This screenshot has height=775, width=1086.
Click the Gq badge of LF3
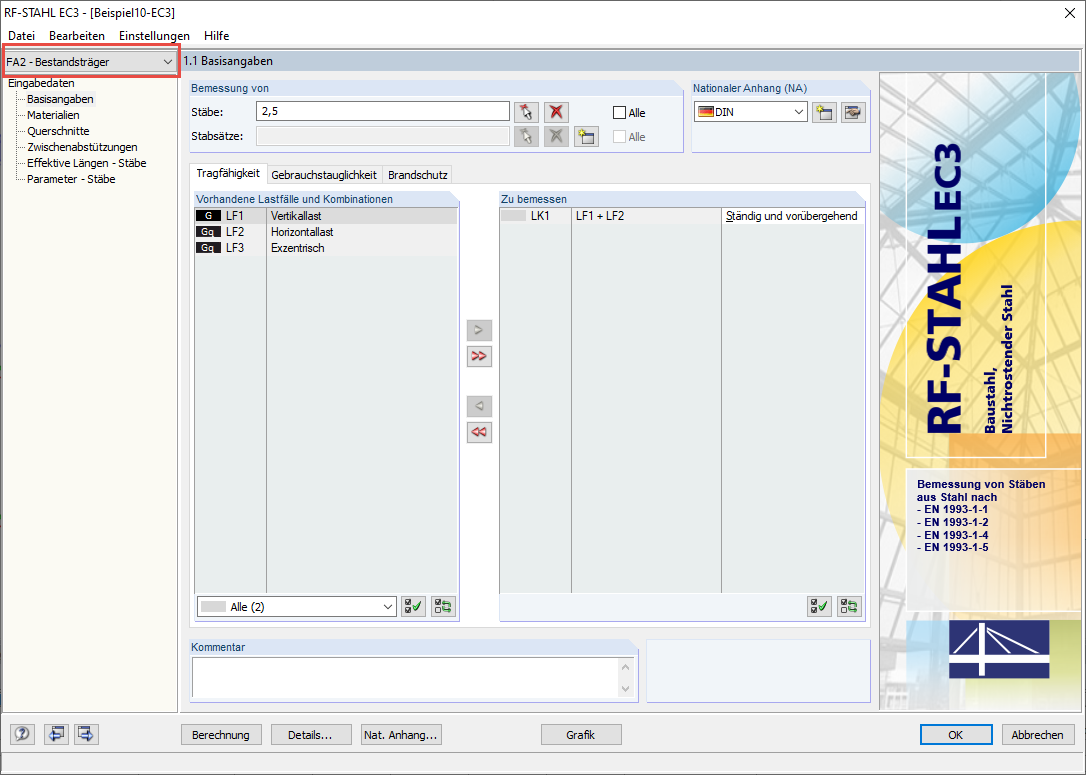[208, 248]
